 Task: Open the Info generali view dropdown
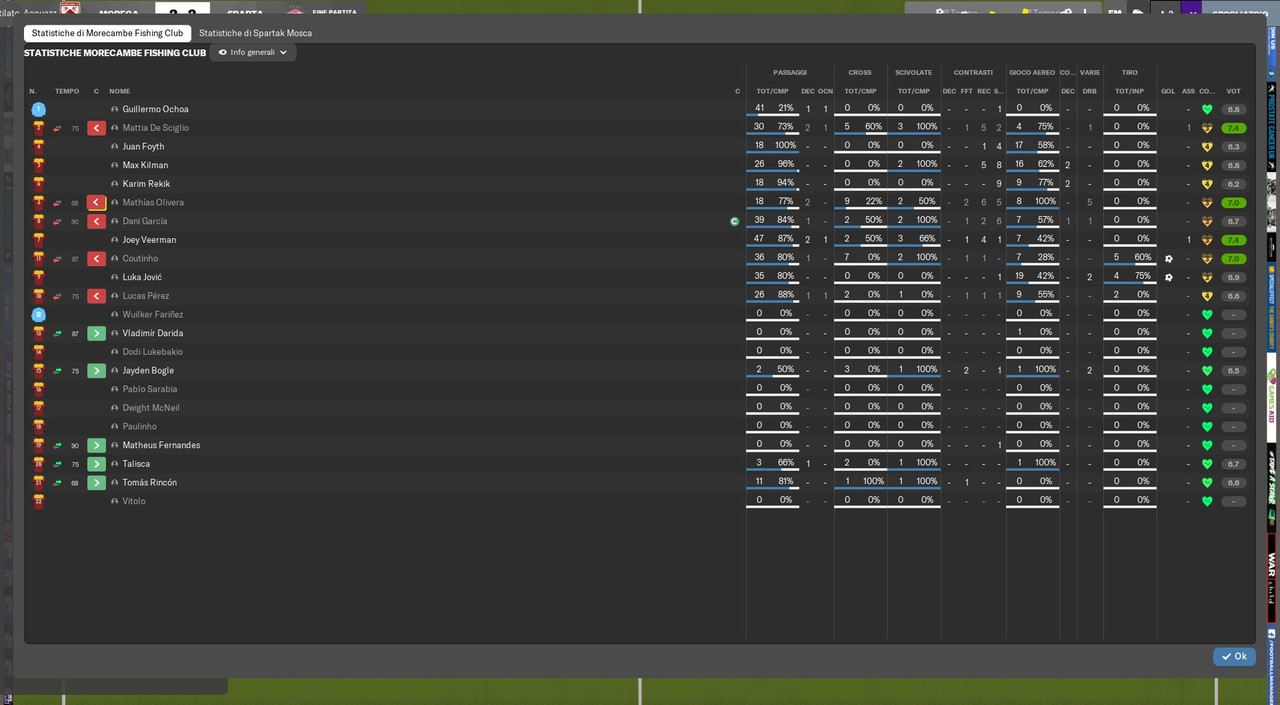click(253, 52)
